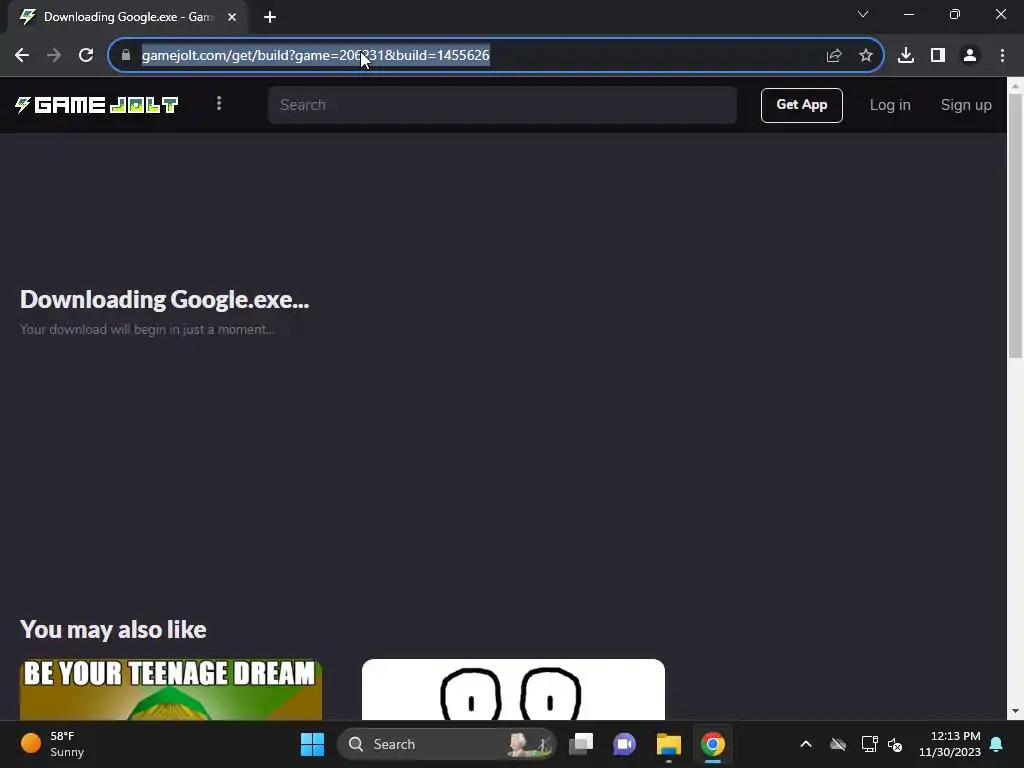View site info via the lock icon
The image size is (1024, 768).
[x=125, y=56]
